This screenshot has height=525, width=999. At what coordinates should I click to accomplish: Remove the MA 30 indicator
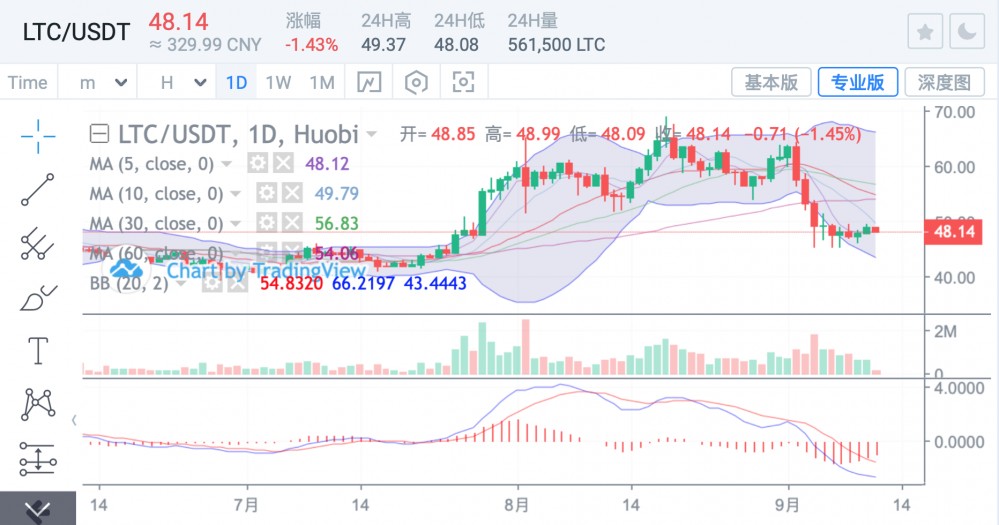[x=292, y=223]
